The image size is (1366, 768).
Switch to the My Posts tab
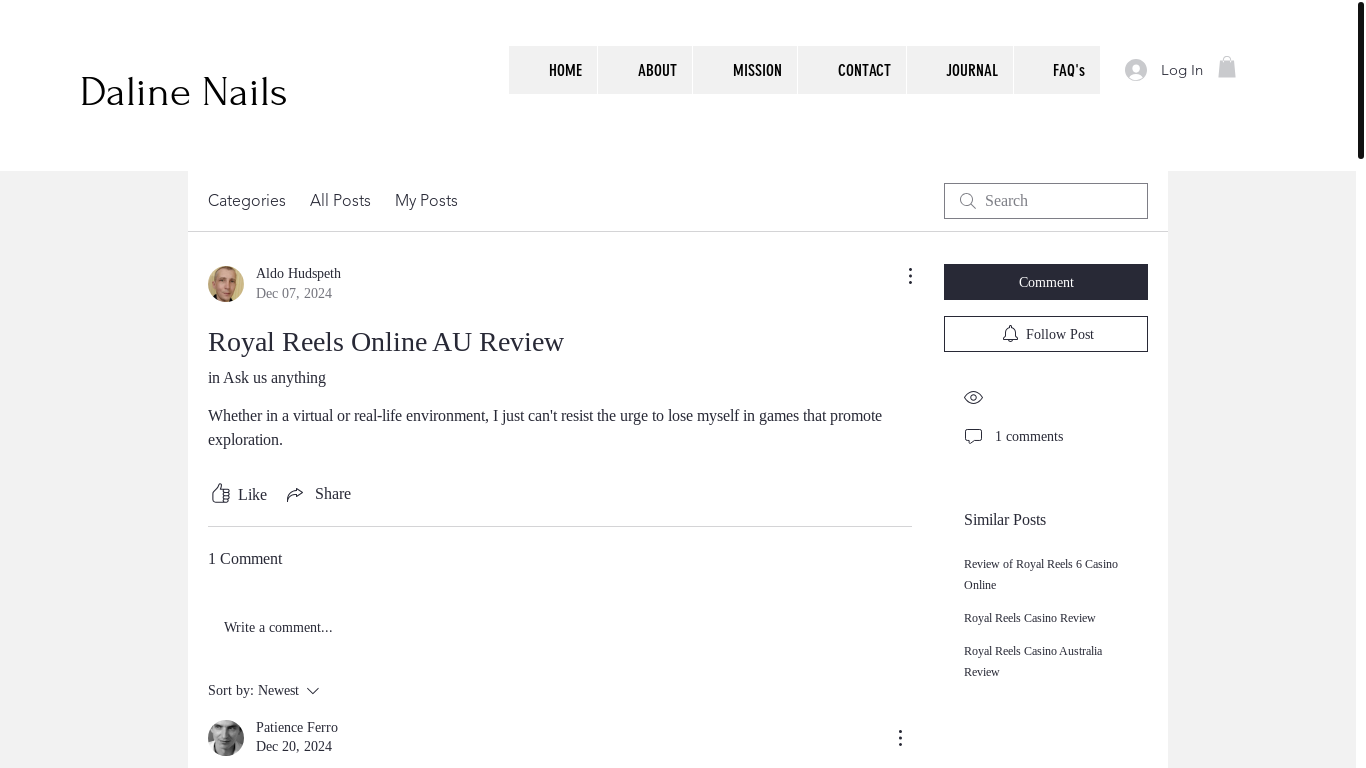[426, 201]
